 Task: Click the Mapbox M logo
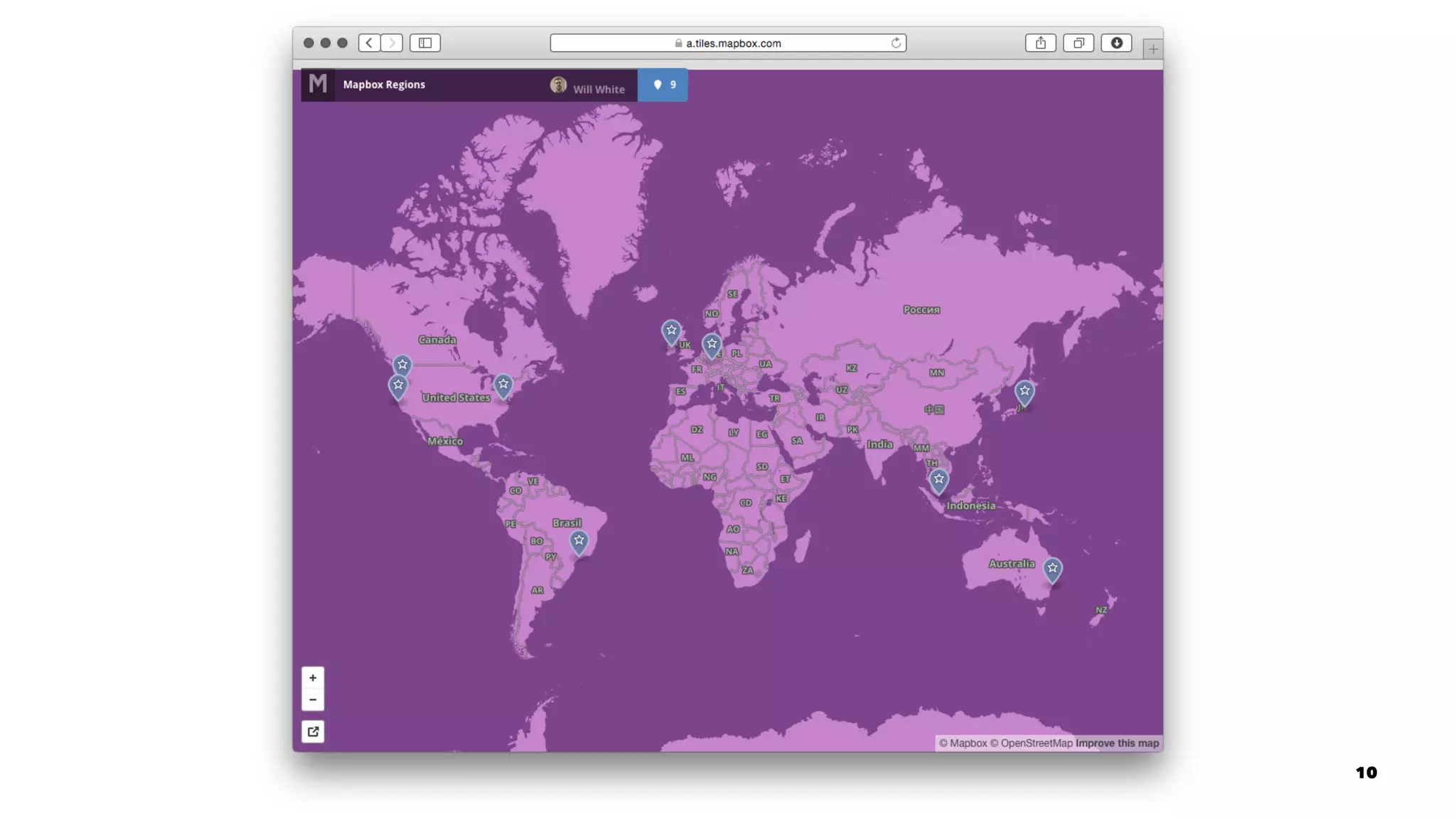pos(318,85)
